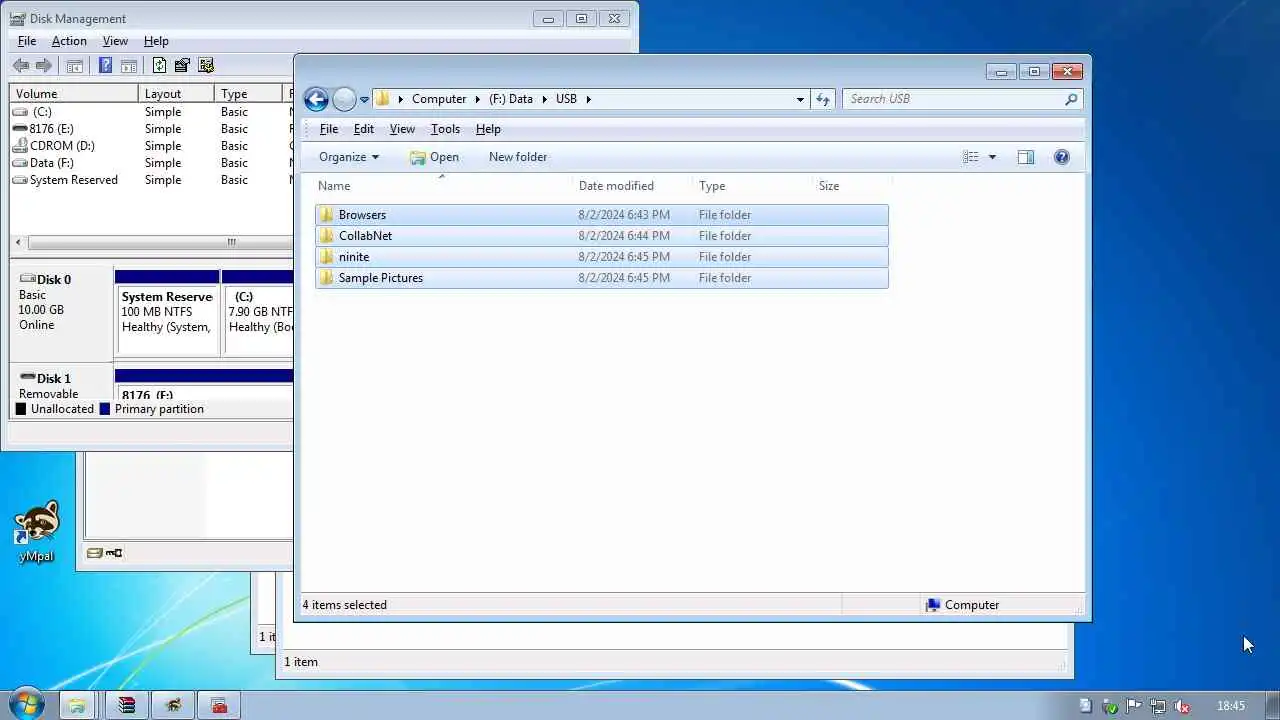This screenshot has height=720, width=1280.
Task: Click Show/Hide Console Tree icon
Action: pyautogui.click(x=75, y=66)
